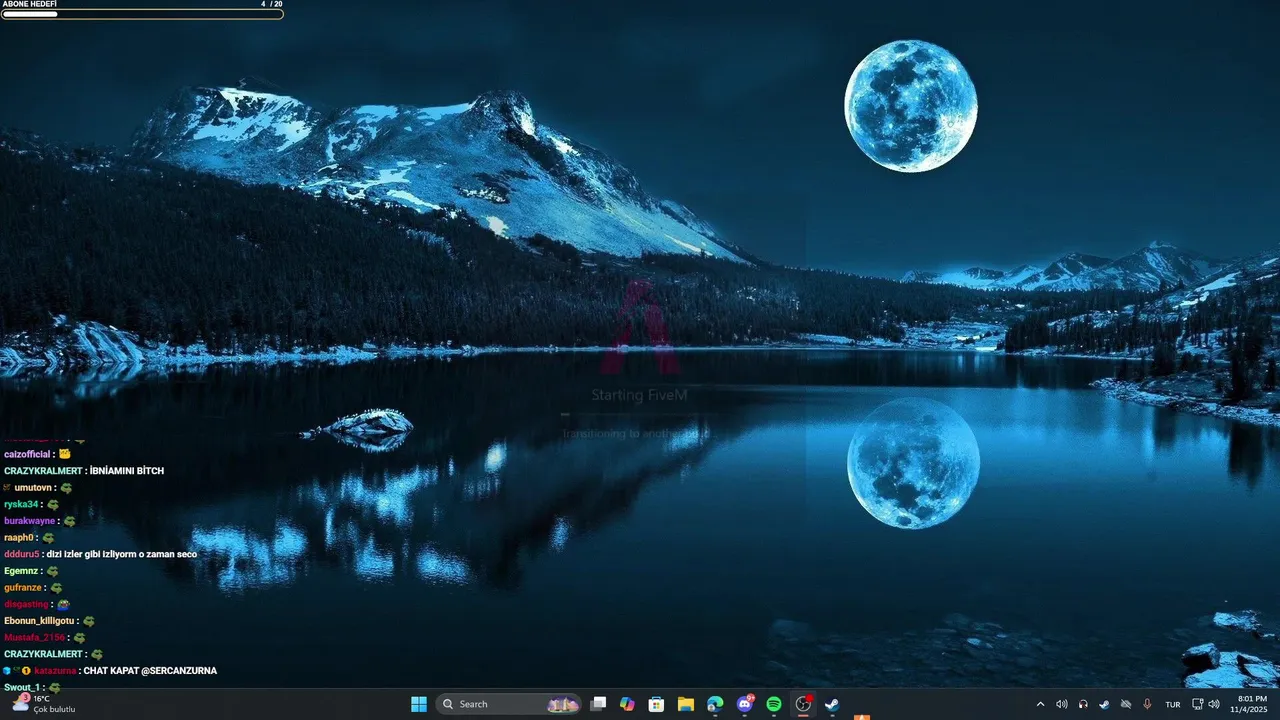Open the weather widget showing 16°C
The image size is (1280, 720).
45,704
